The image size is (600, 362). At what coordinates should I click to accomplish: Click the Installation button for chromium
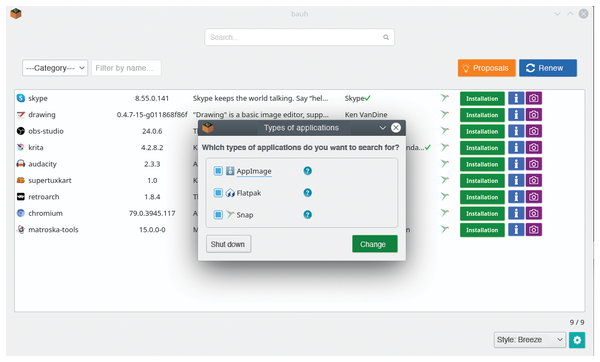pos(482,214)
